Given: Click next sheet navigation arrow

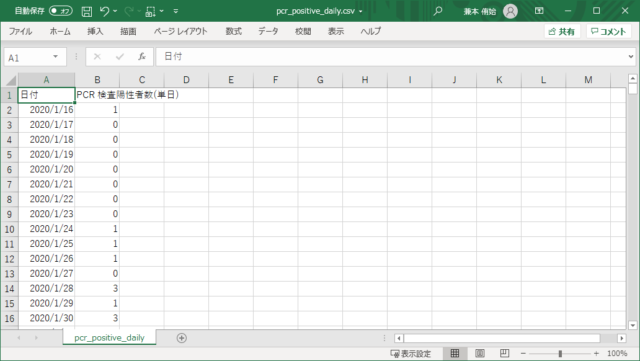Looking at the screenshot, I should point(36,338).
